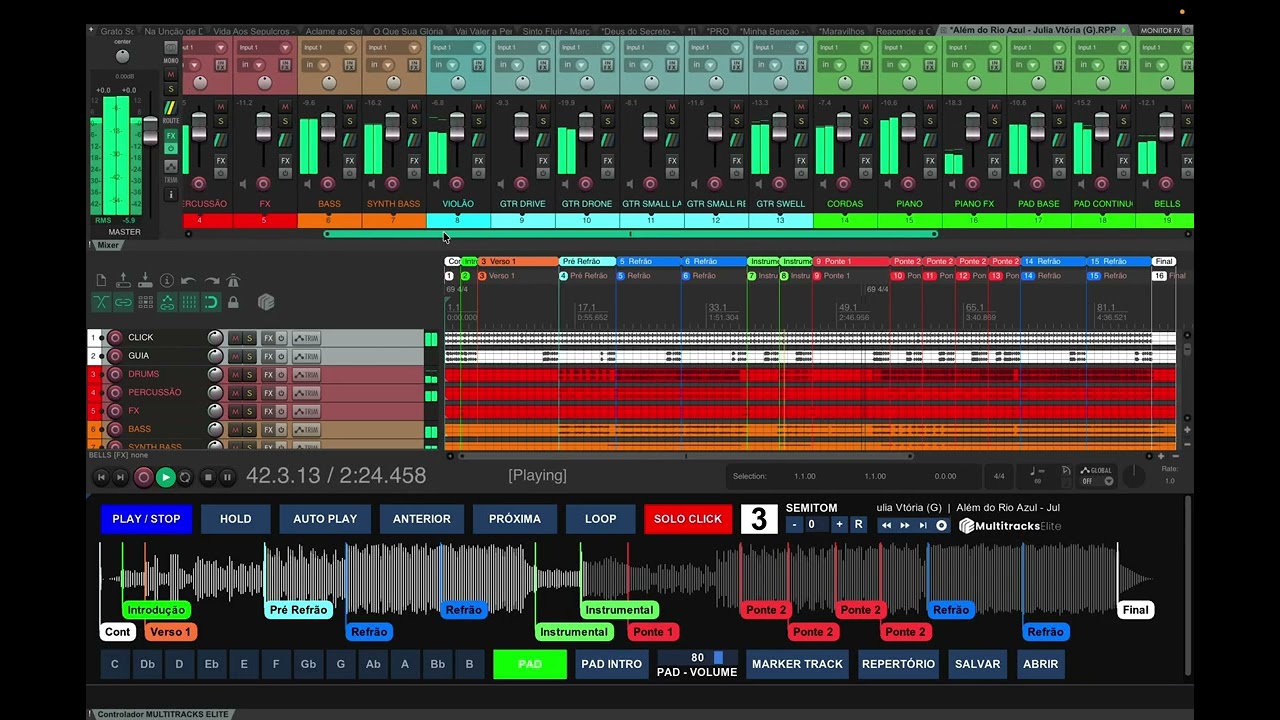Switch to 'Sinto Fluir' project tab
This screenshot has height=720, width=1280.
556,31
